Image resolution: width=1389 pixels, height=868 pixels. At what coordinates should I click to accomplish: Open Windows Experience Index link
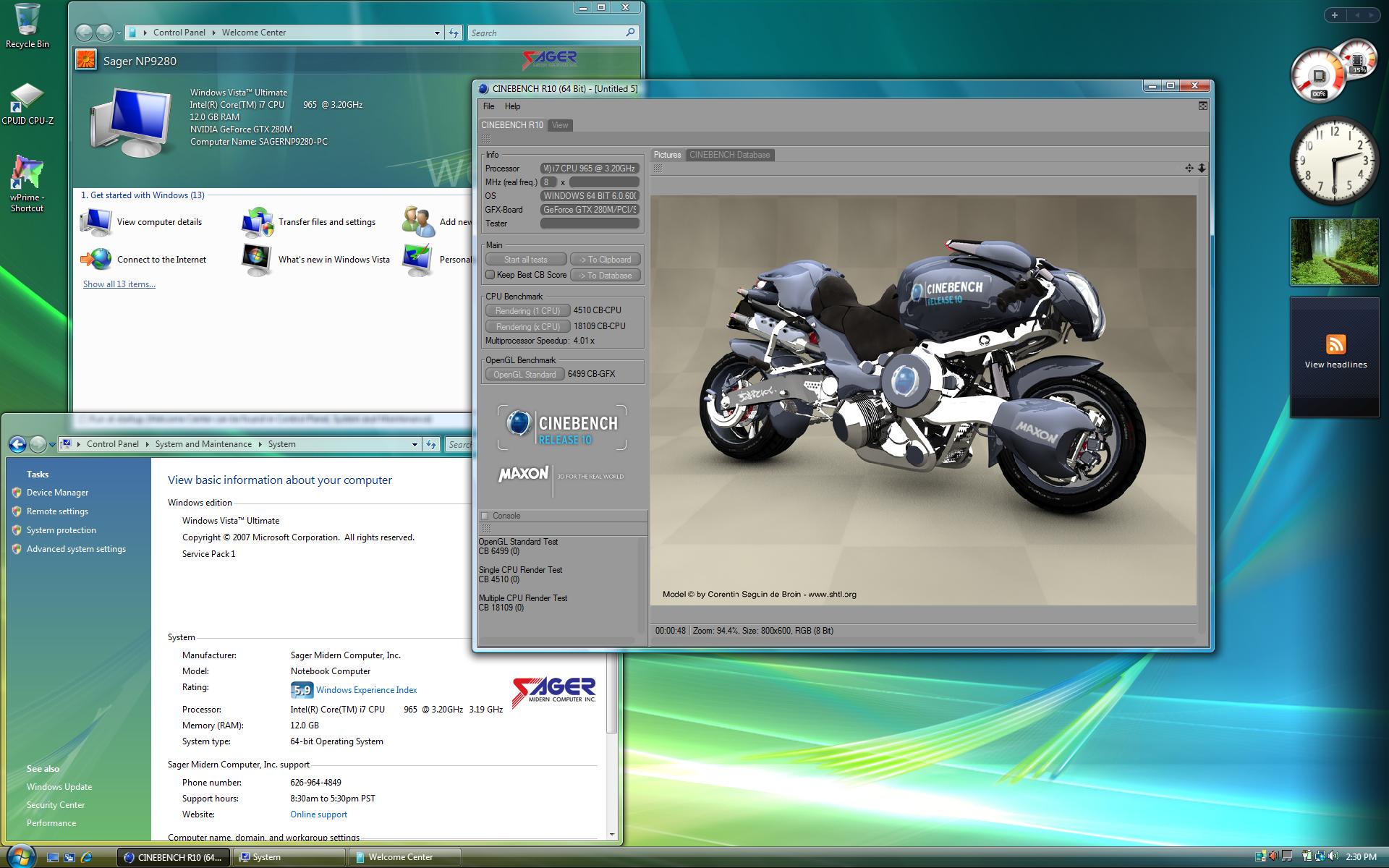(x=367, y=690)
